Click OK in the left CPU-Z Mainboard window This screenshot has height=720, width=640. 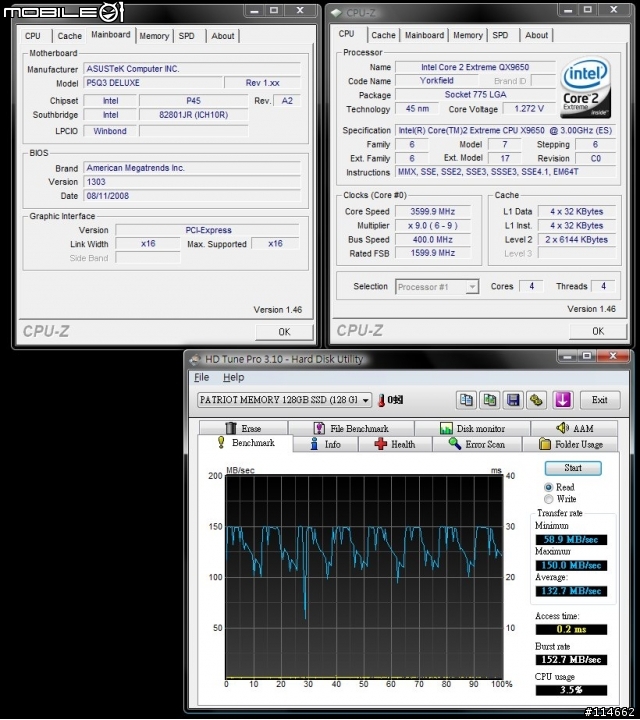(284, 332)
